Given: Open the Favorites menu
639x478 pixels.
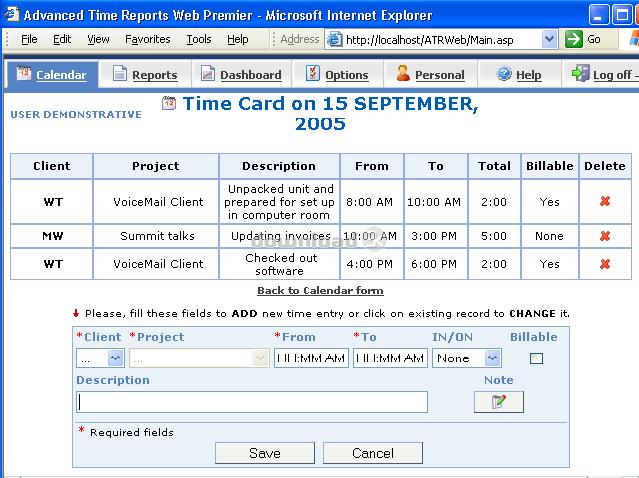Looking at the screenshot, I should point(148,39).
